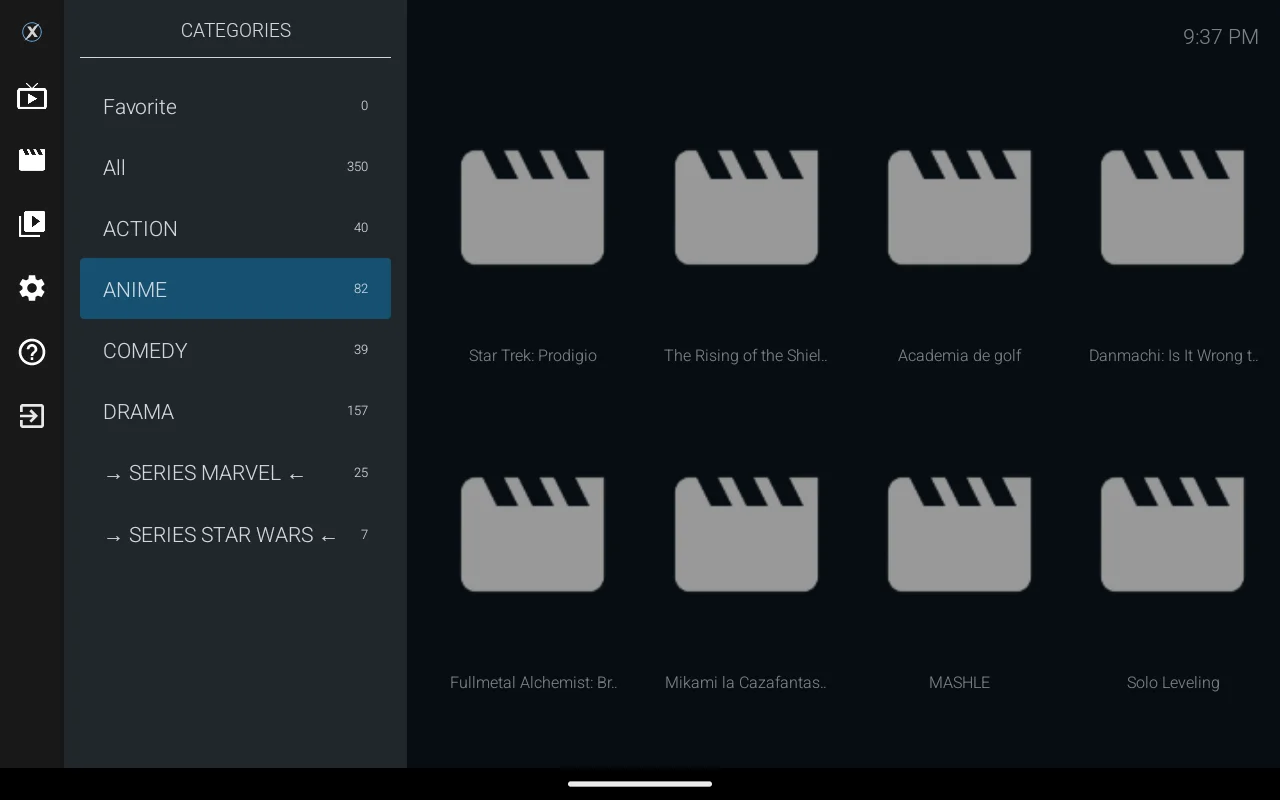Open the Live TV section icon
Image resolution: width=1280 pixels, height=800 pixels.
[x=32, y=97]
